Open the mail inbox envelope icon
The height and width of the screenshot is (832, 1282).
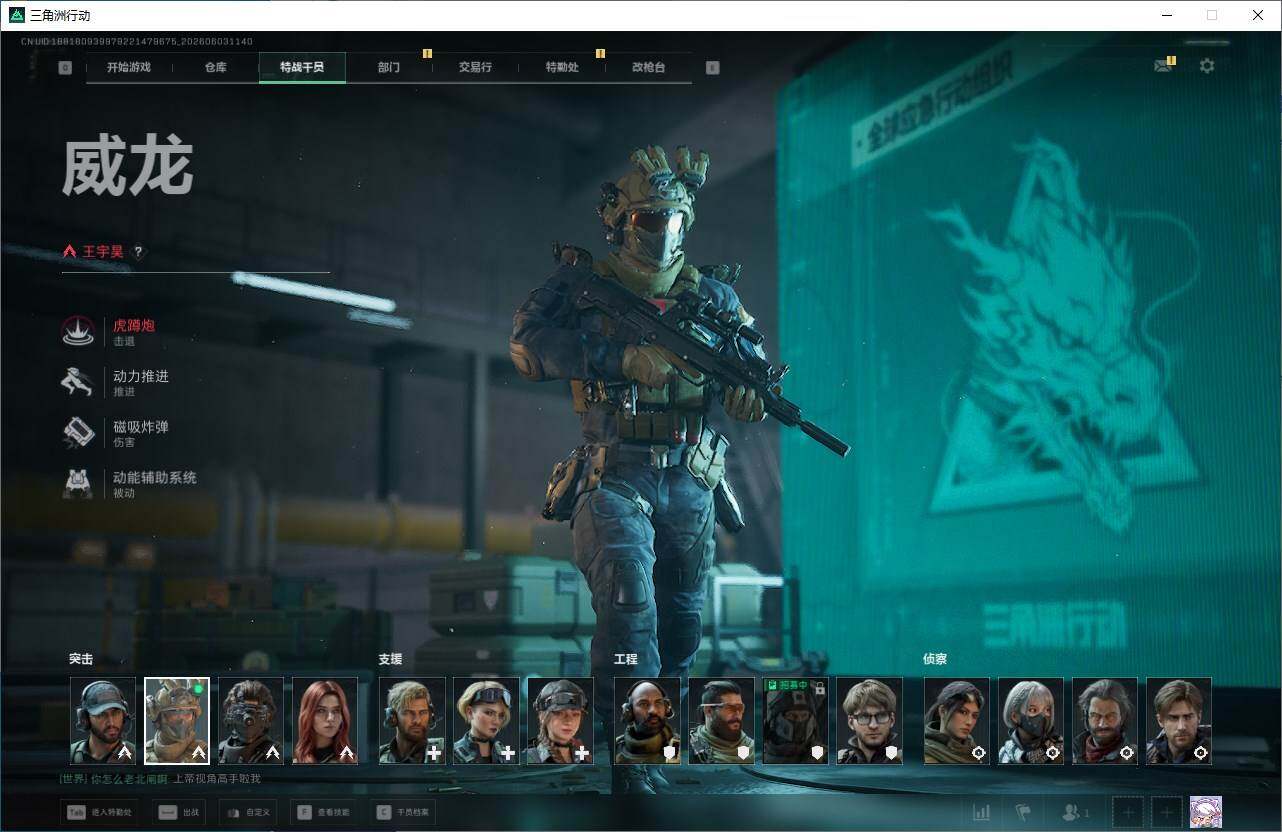[x=1162, y=66]
